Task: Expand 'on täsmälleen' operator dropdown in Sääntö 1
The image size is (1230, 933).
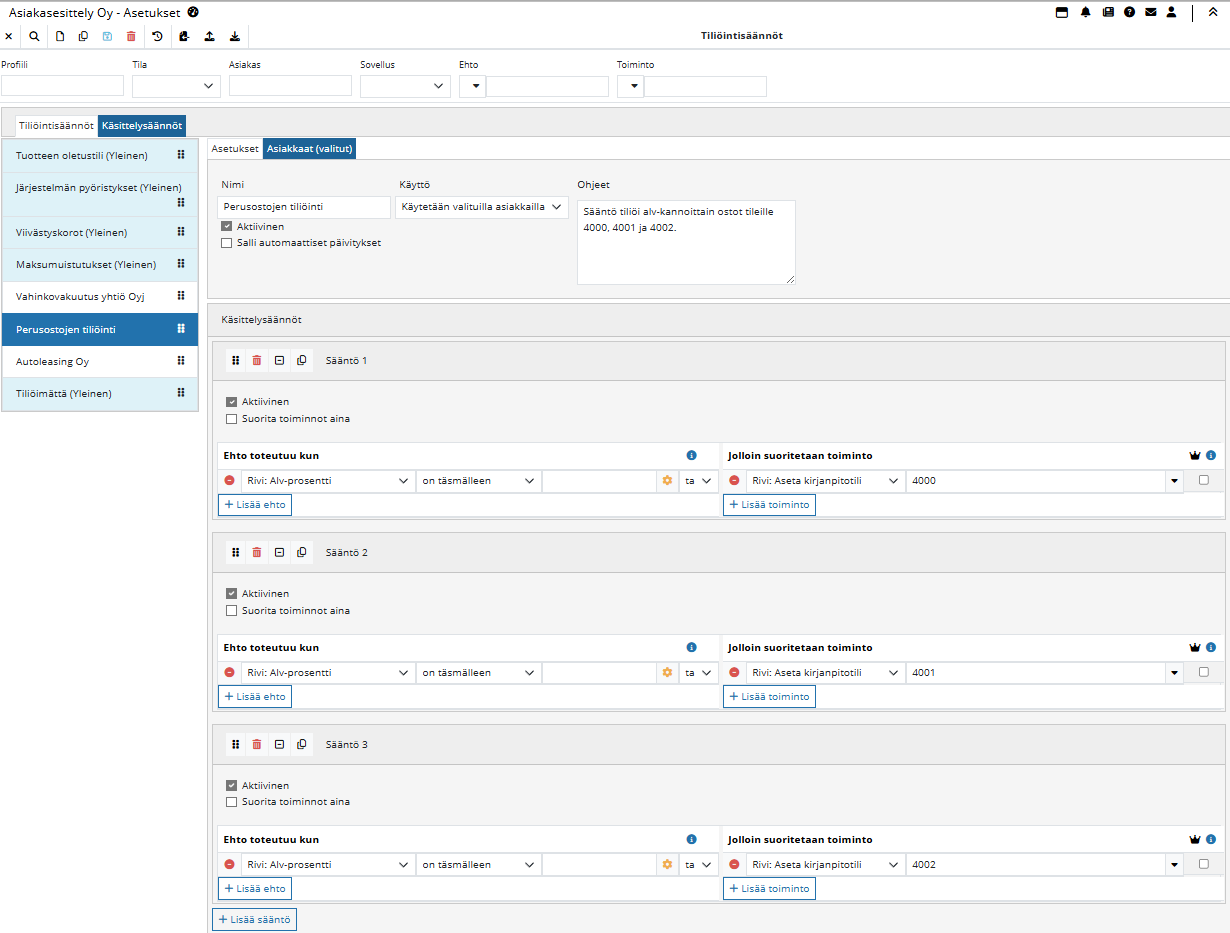Action: click(478, 481)
